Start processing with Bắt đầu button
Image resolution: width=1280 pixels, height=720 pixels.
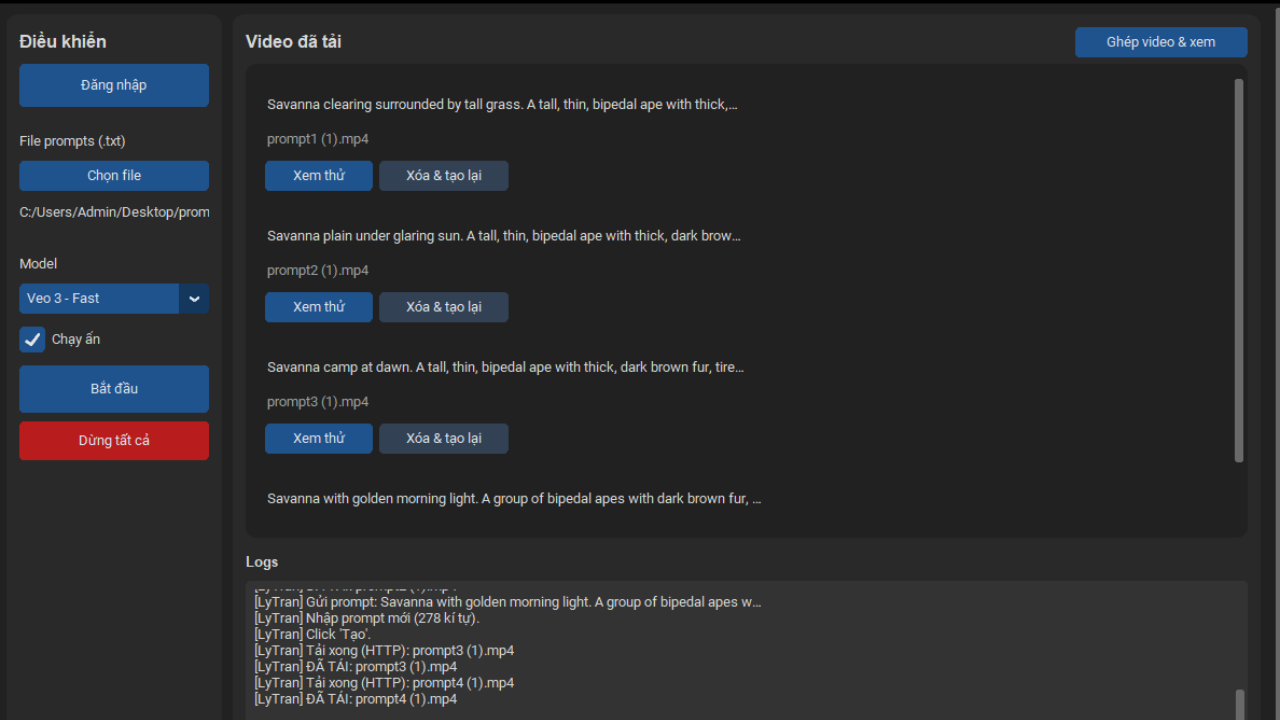(114, 388)
